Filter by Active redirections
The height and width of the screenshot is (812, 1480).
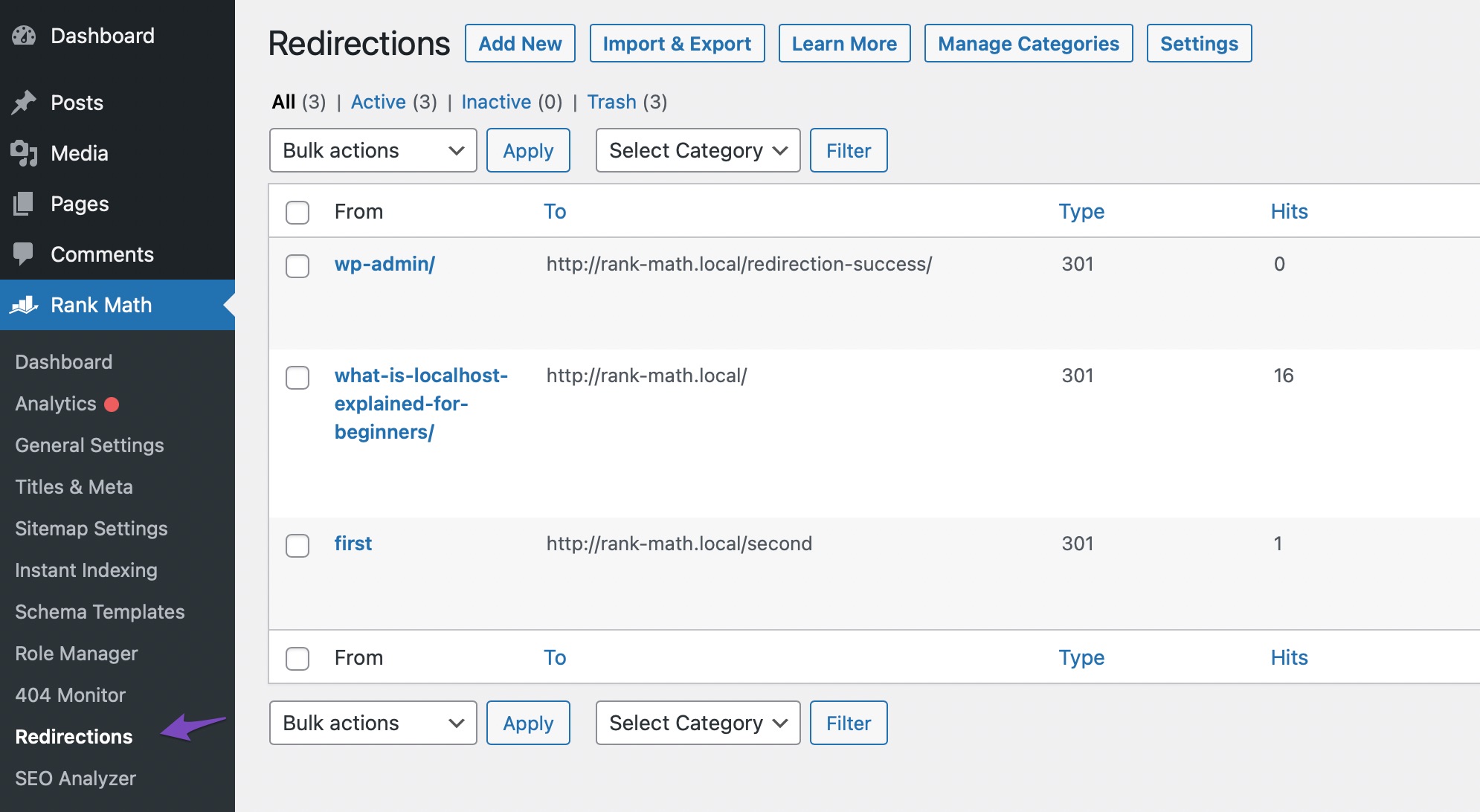[379, 102]
